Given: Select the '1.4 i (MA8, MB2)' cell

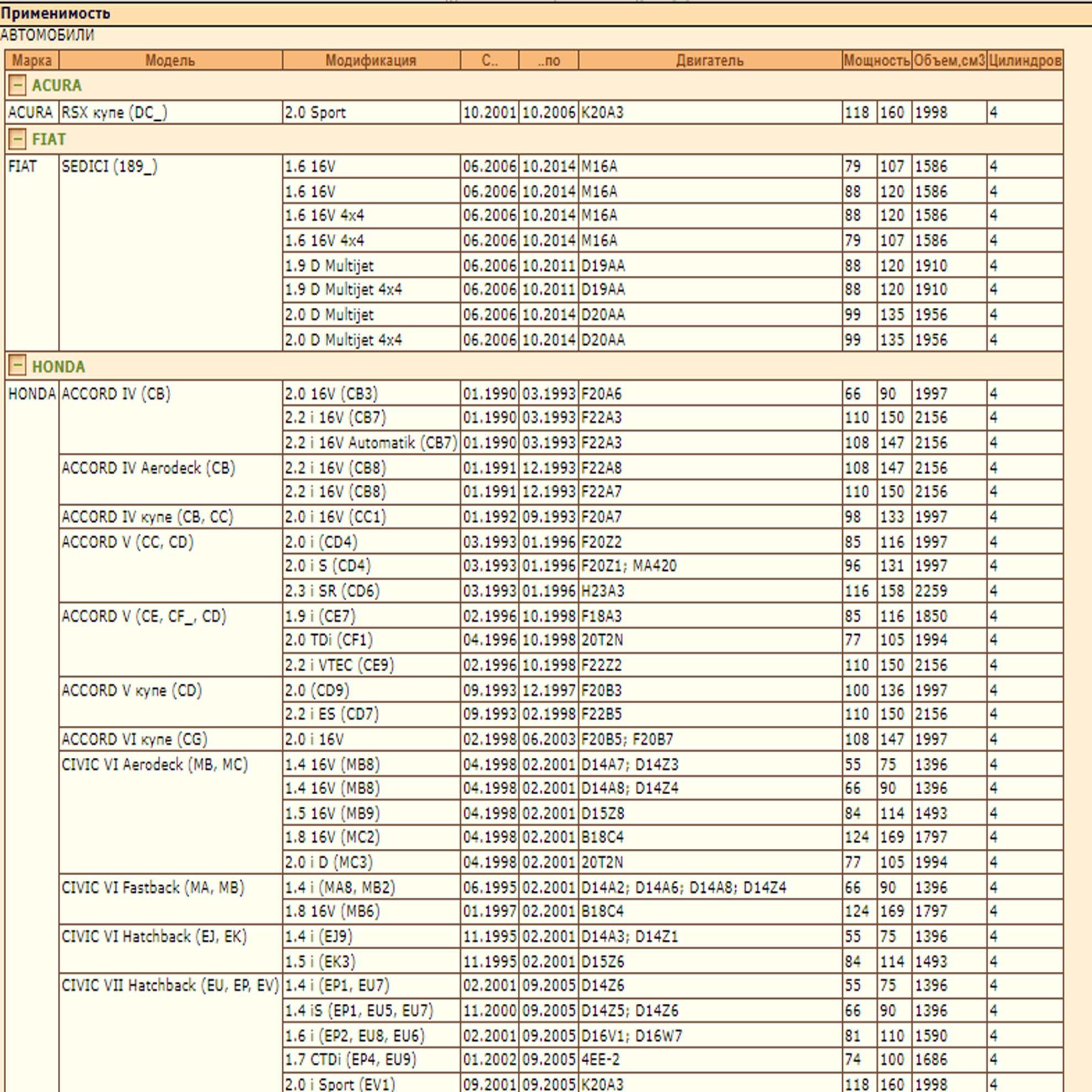Looking at the screenshot, I should 371,887.
